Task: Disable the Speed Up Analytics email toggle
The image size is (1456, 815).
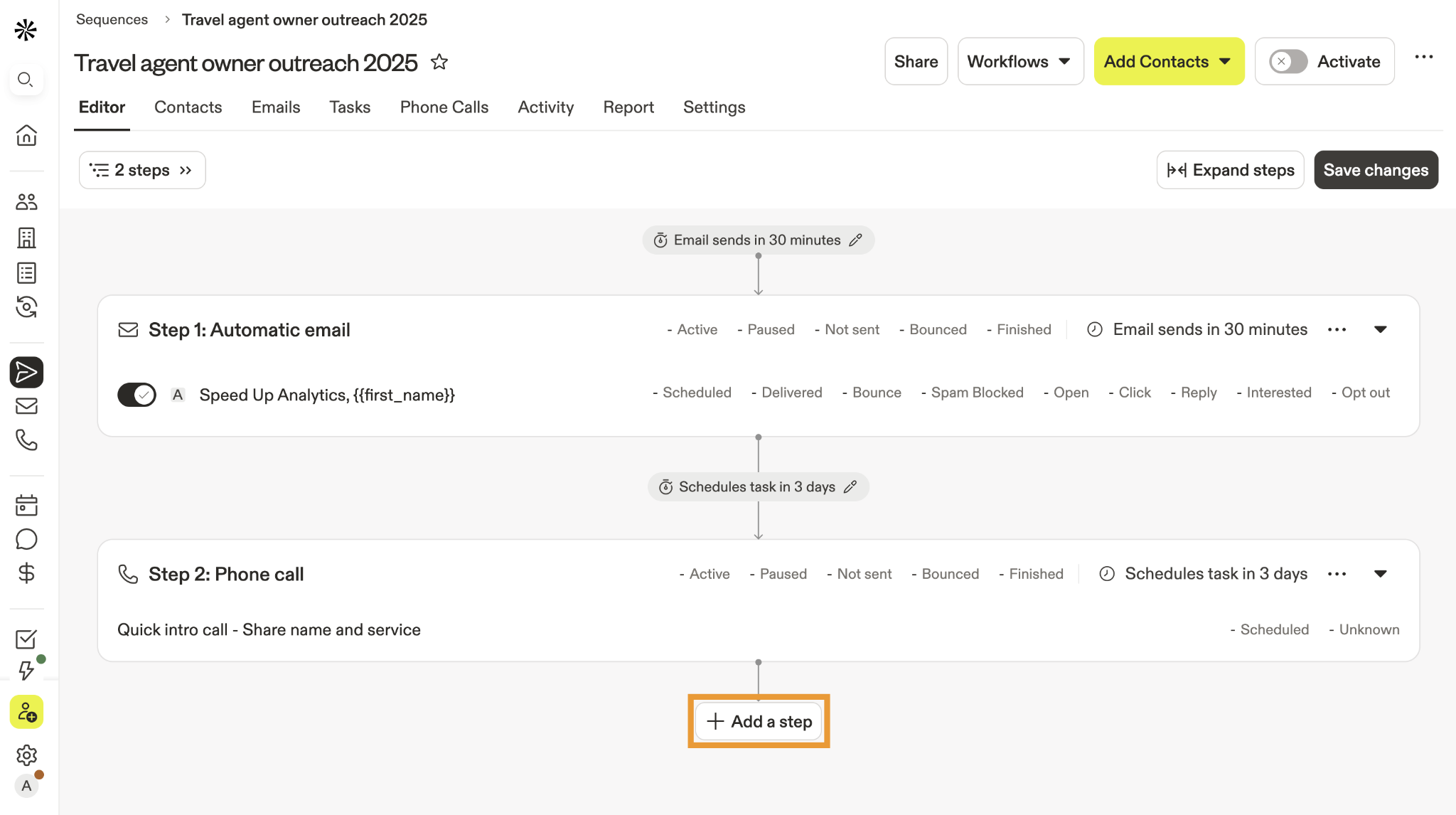Action: [136, 394]
